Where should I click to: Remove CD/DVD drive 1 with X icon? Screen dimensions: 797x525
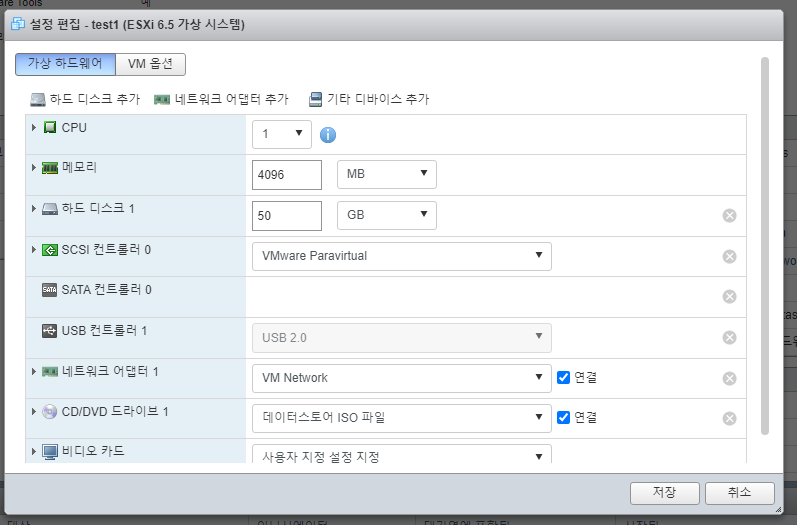[729, 418]
